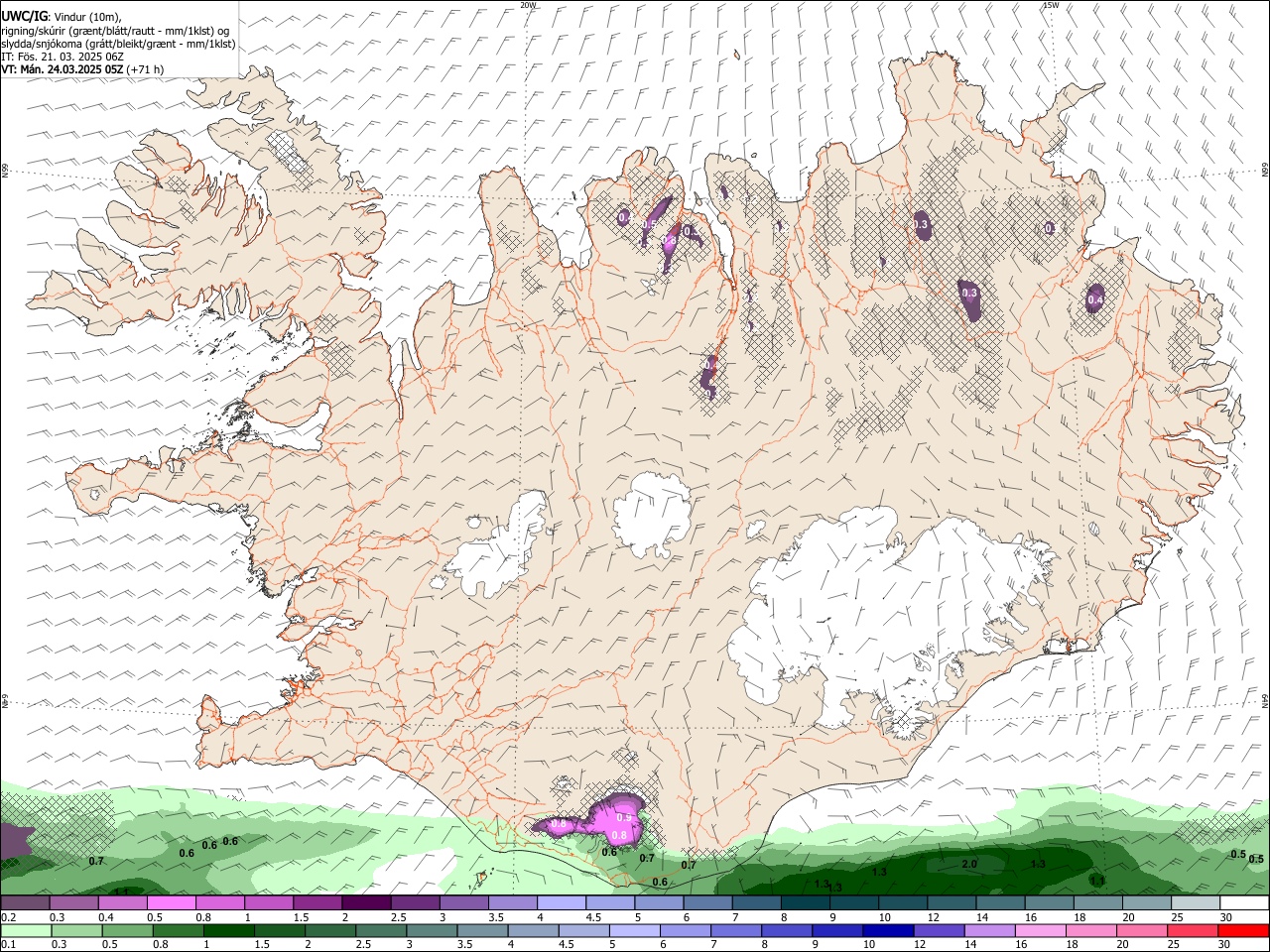Click the '10 to 12' deep blue swatch, bottom legend

tap(888, 930)
